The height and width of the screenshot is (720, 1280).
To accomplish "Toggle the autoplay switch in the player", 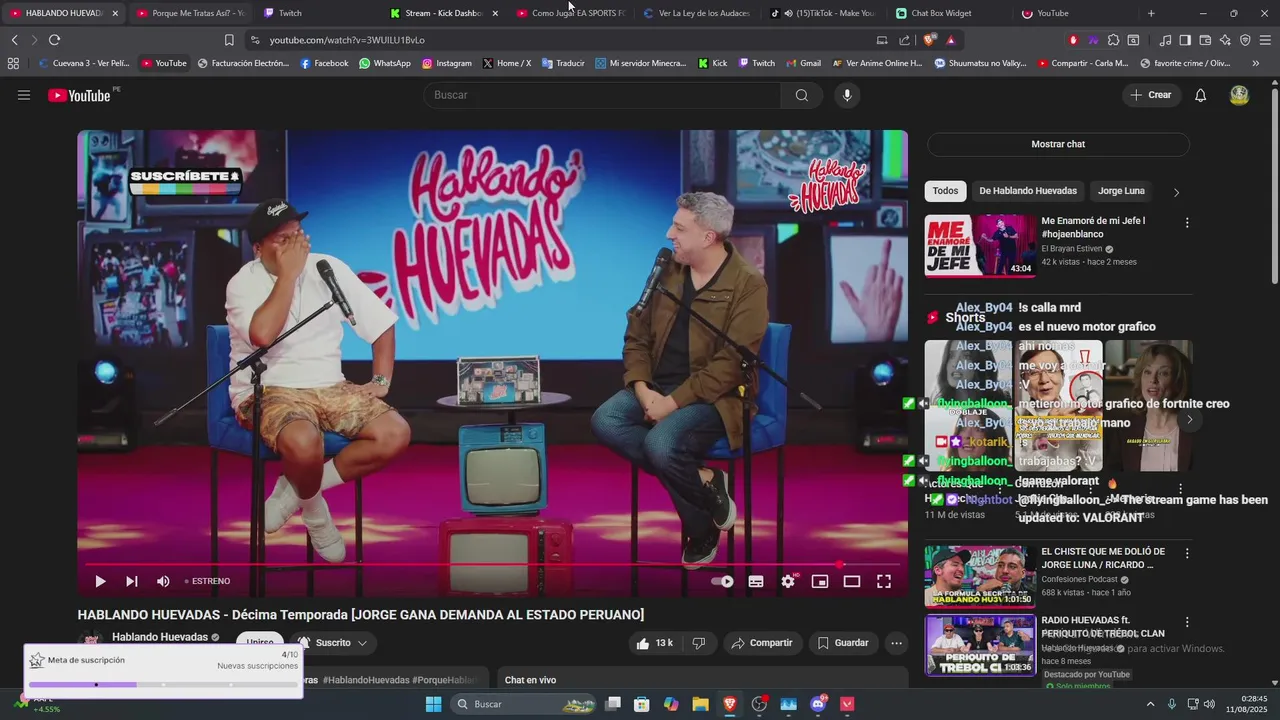I will 722,581.
